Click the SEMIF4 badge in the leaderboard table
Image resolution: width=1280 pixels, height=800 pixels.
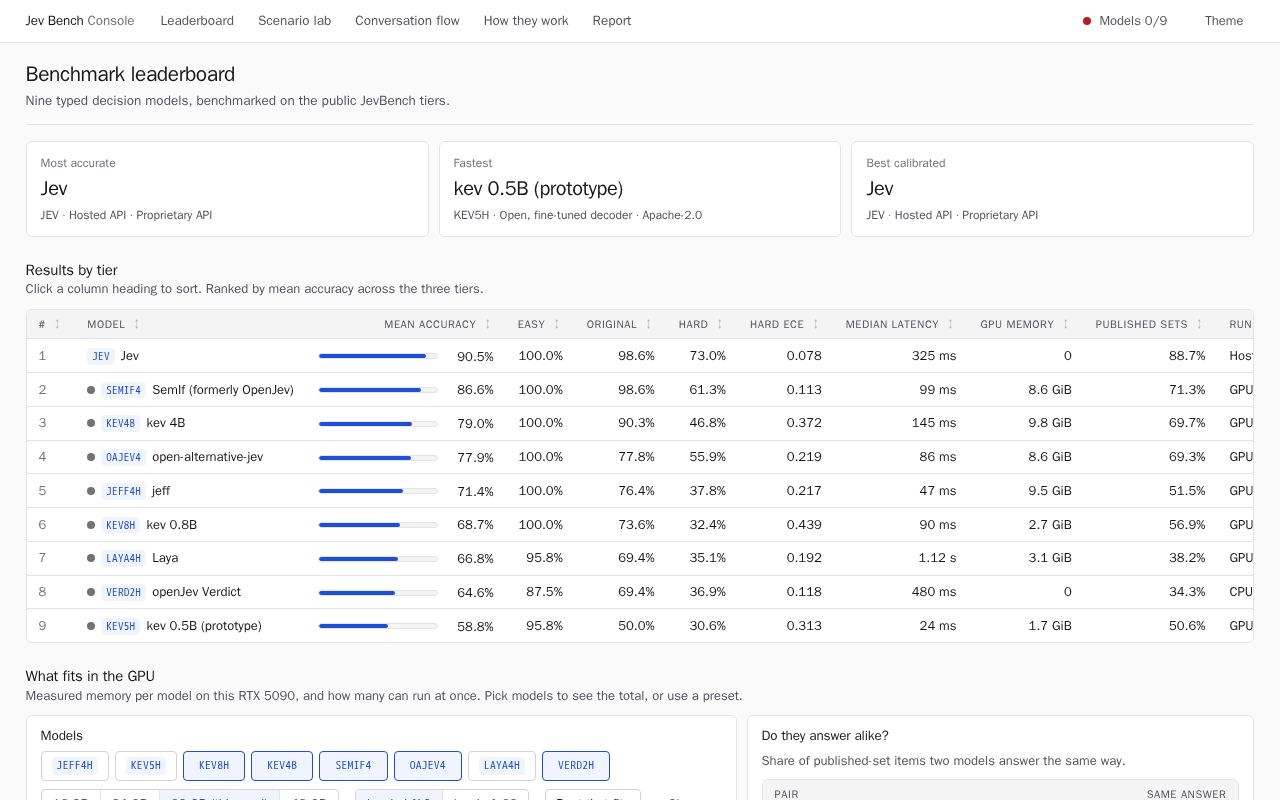[x=124, y=390]
